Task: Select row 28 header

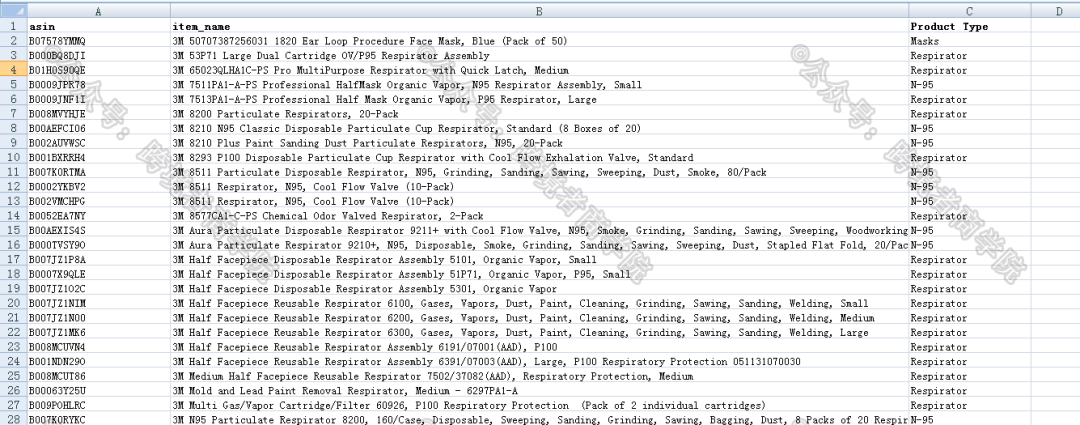Action: coord(14,419)
